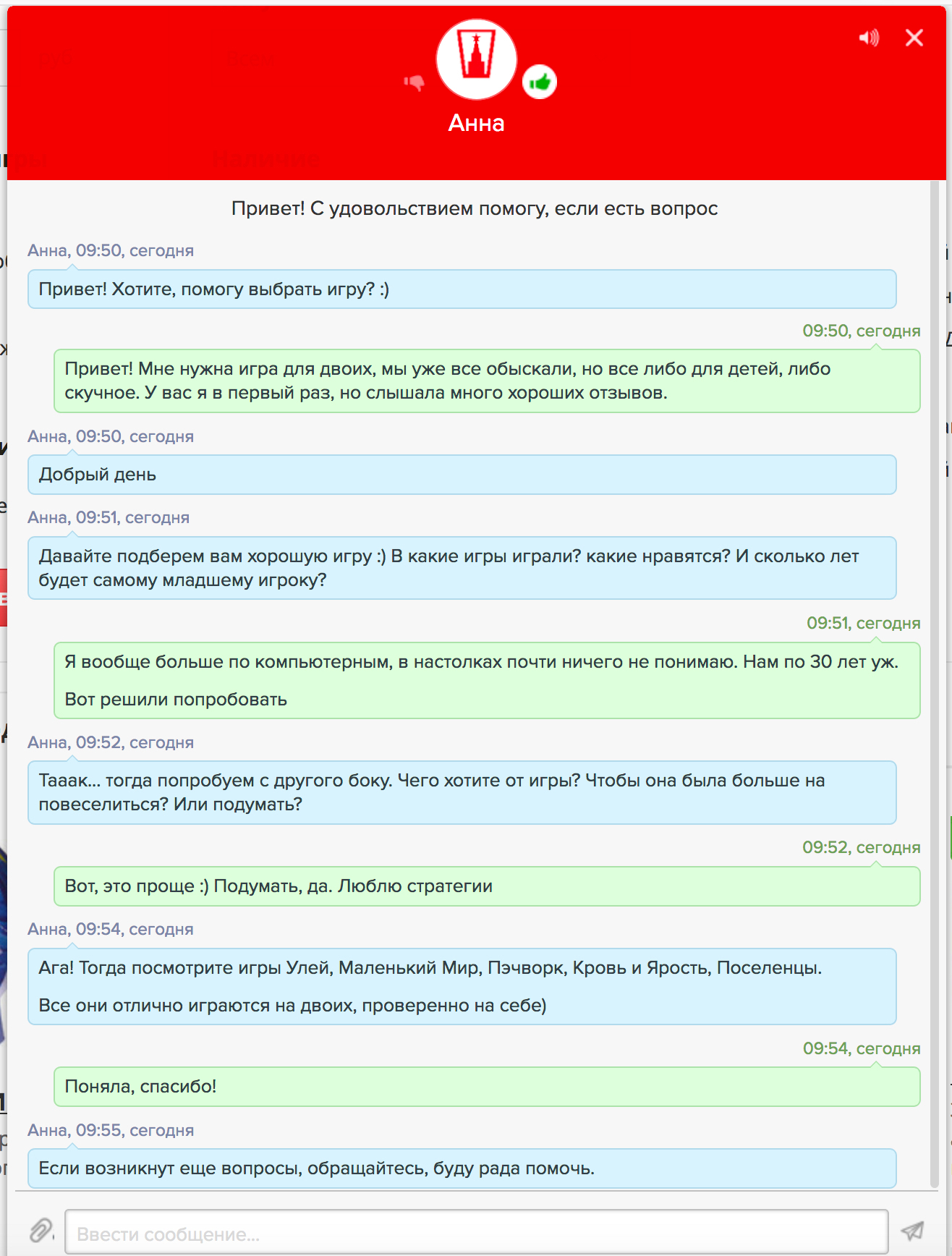Click the paperclip attach file icon
This screenshot has height=1256, width=952.
[x=41, y=1230]
